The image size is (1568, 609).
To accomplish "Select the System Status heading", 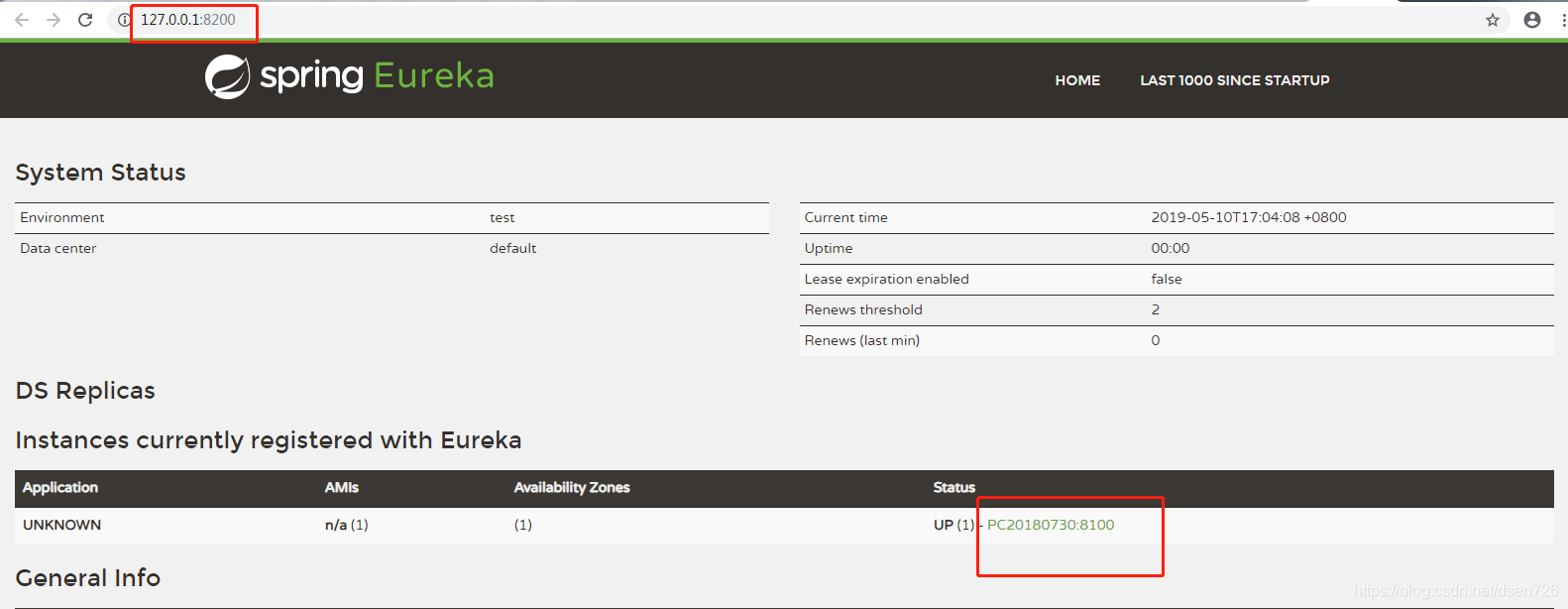I will [x=100, y=173].
